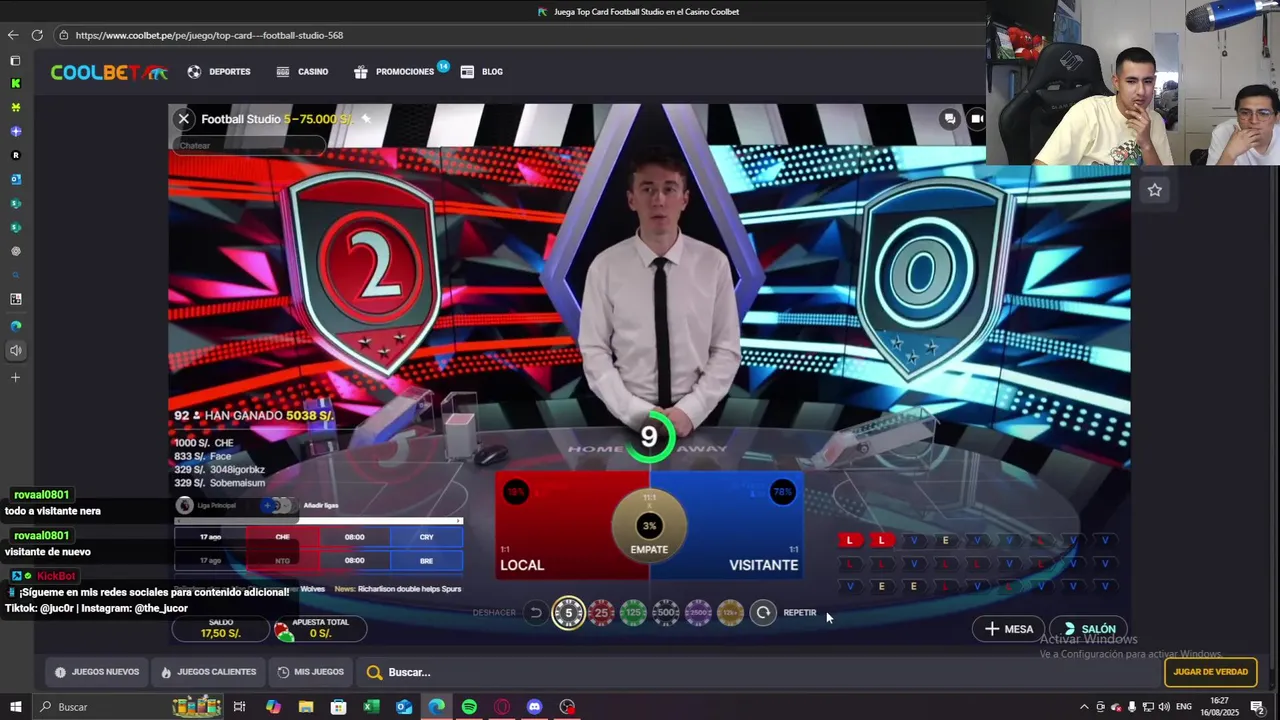
Task: Open the black R sidebar icon
Action: (15, 156)
